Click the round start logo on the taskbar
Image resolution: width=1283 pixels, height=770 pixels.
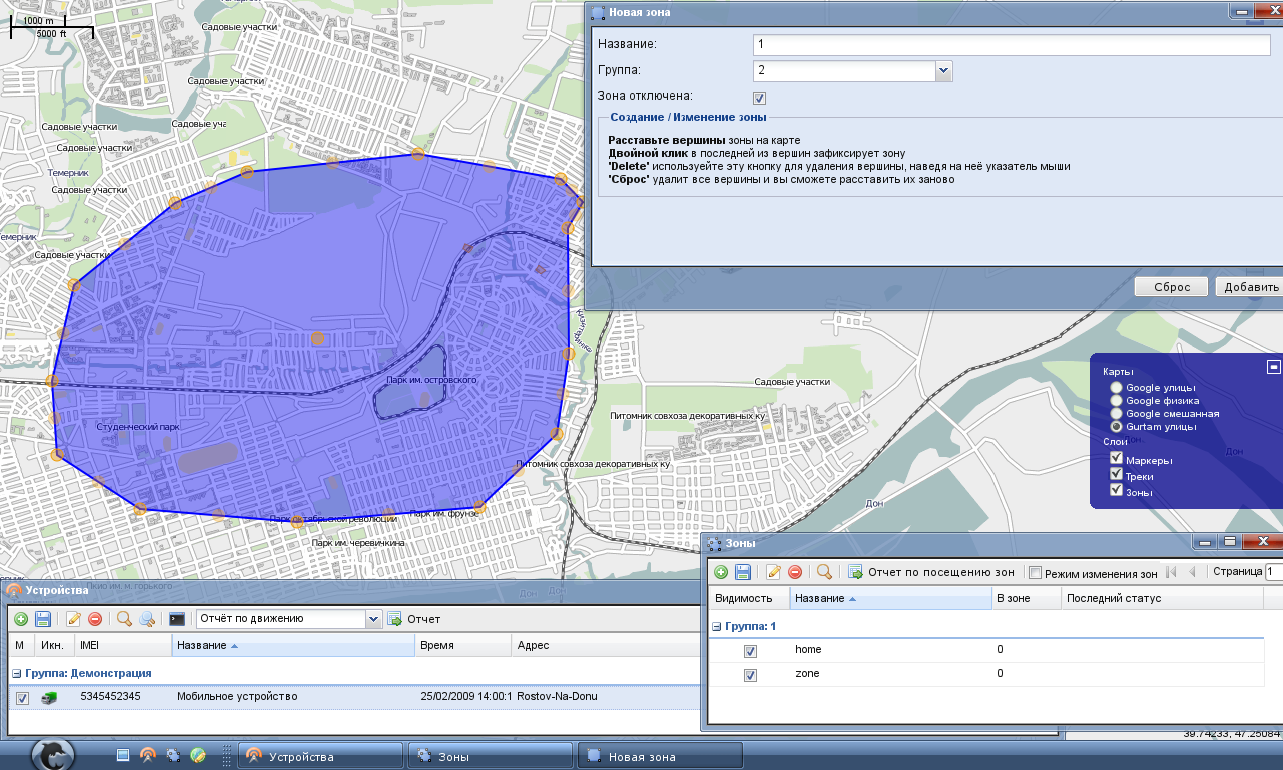(x=54, y=755)
